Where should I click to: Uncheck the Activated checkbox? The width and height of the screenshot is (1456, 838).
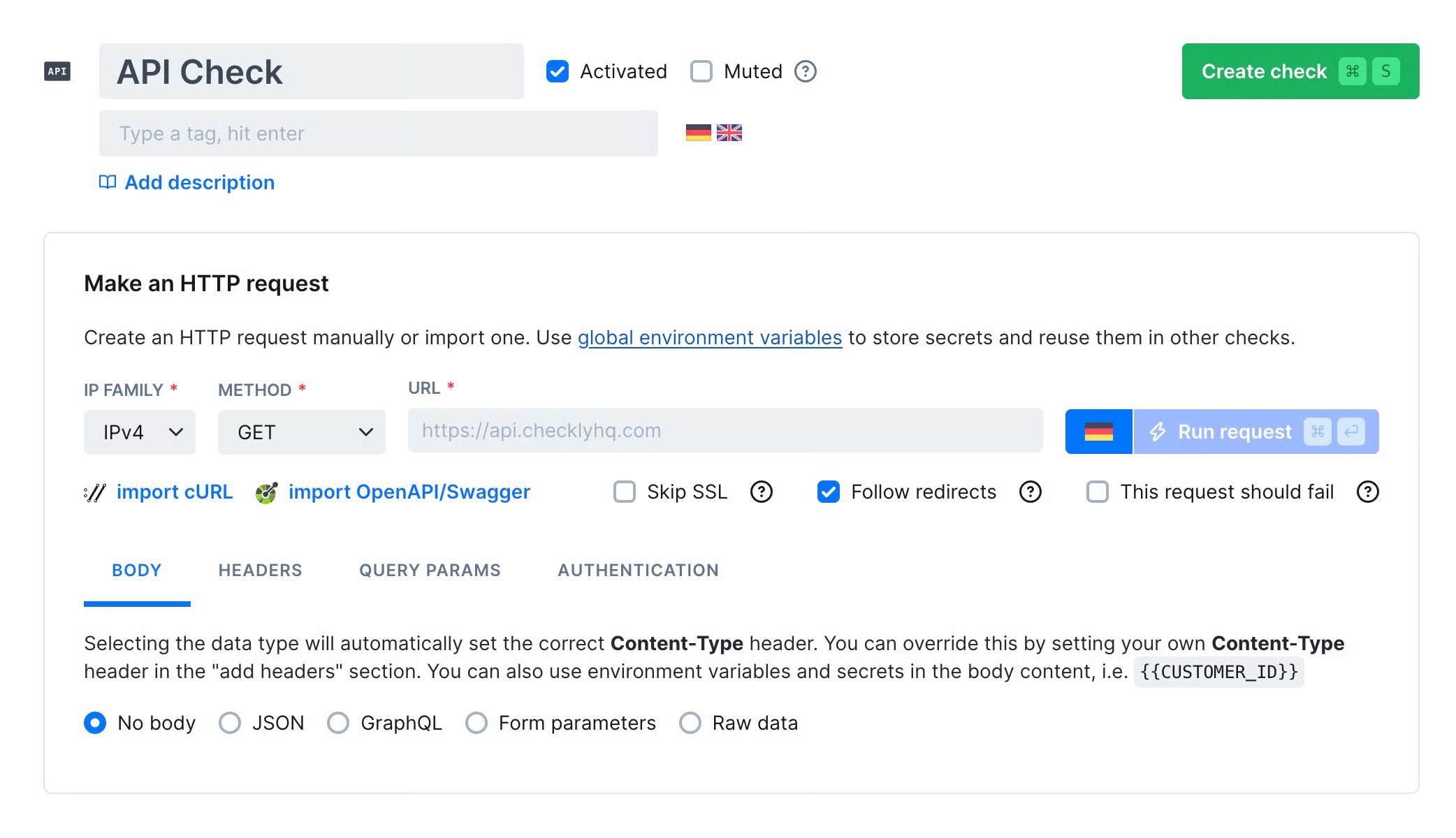click(558, 71)
